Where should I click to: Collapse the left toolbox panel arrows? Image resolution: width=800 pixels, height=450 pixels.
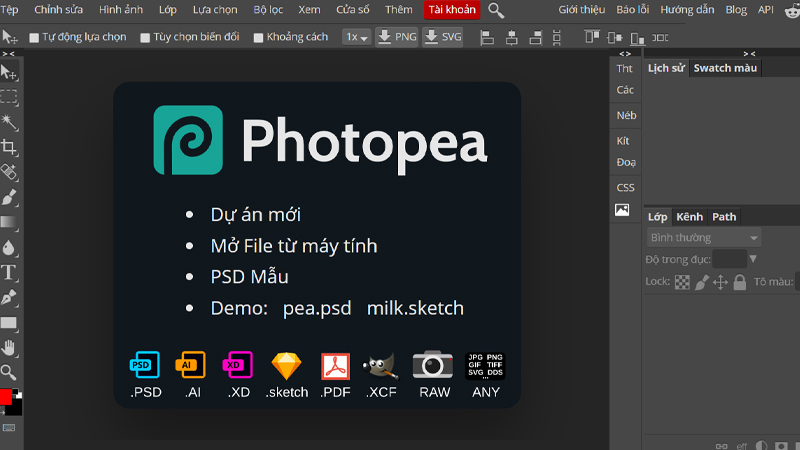(x=8, y=54)
